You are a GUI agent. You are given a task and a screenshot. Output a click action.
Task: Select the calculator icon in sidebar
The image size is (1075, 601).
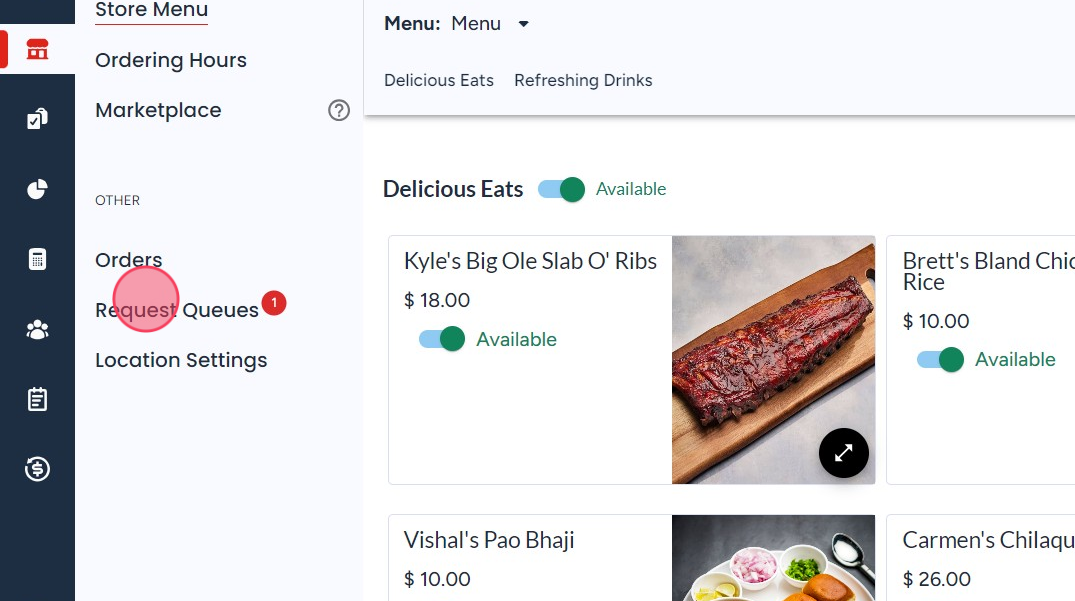click(x=37, y=259)
